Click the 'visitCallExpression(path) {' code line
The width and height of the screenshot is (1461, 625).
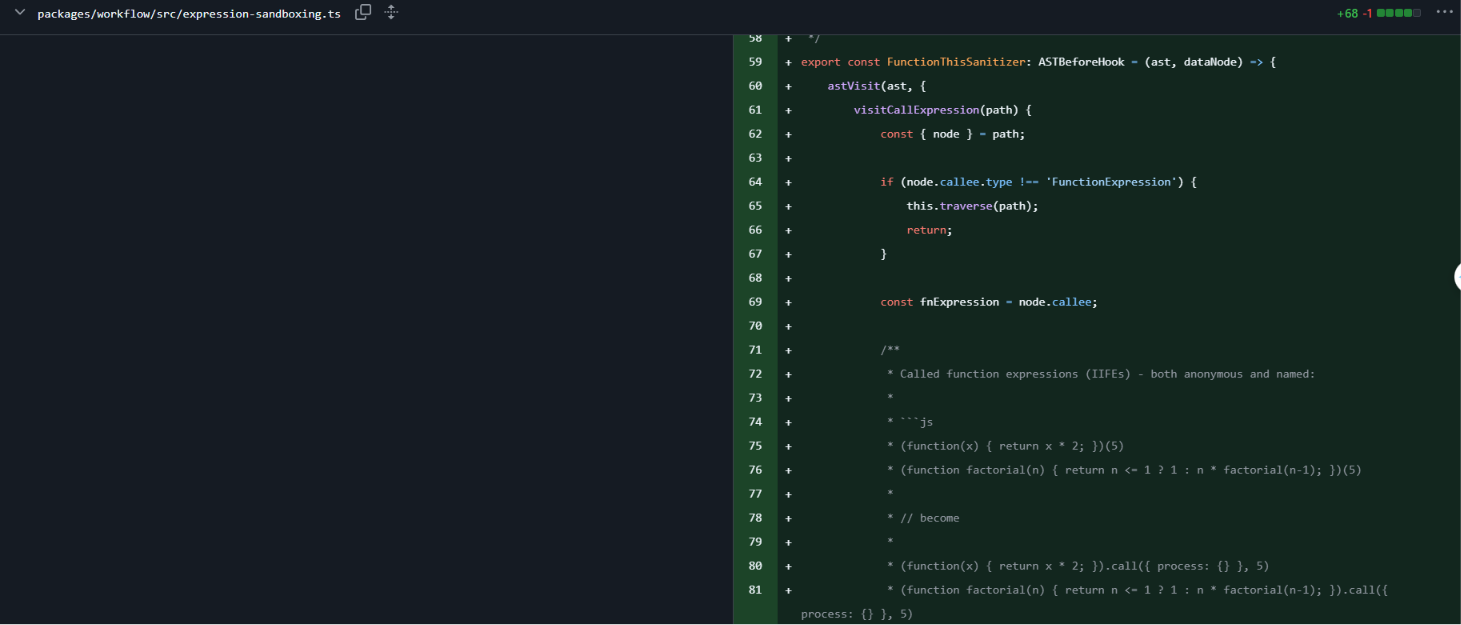point(942,110)
